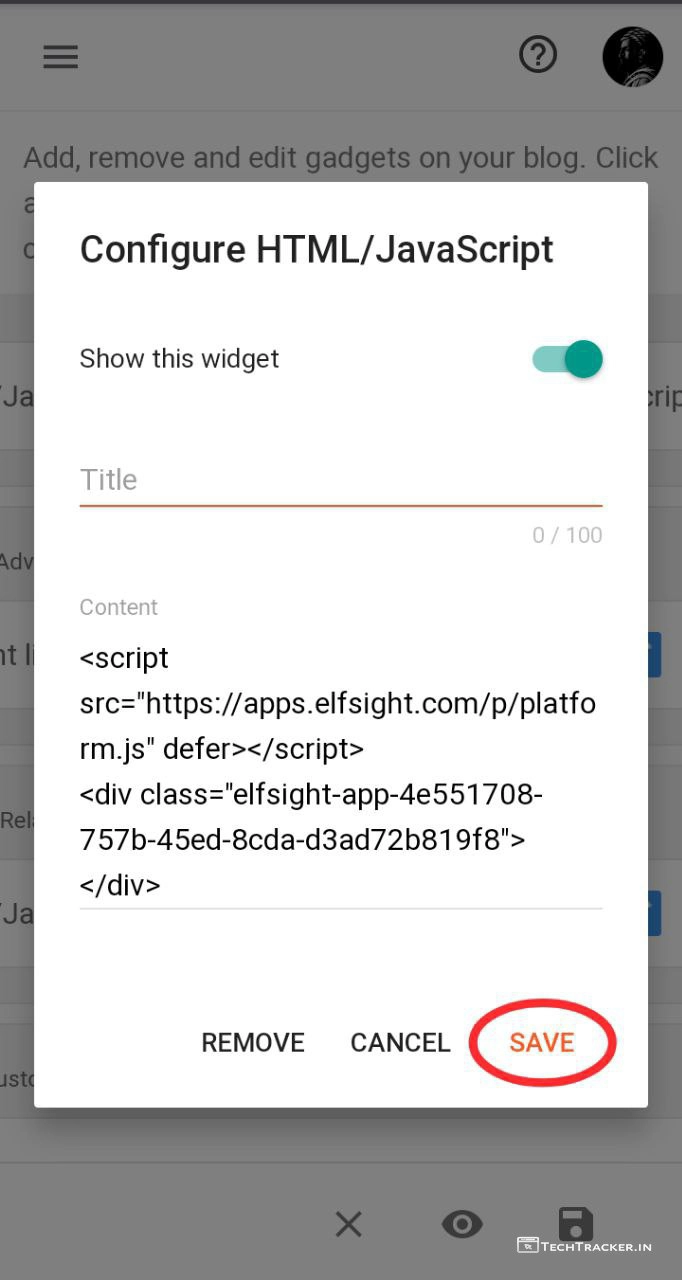Click the "Add, remove and edit gadgets" text
Screen dimensions: 682x1280
[x=340, y=158]
